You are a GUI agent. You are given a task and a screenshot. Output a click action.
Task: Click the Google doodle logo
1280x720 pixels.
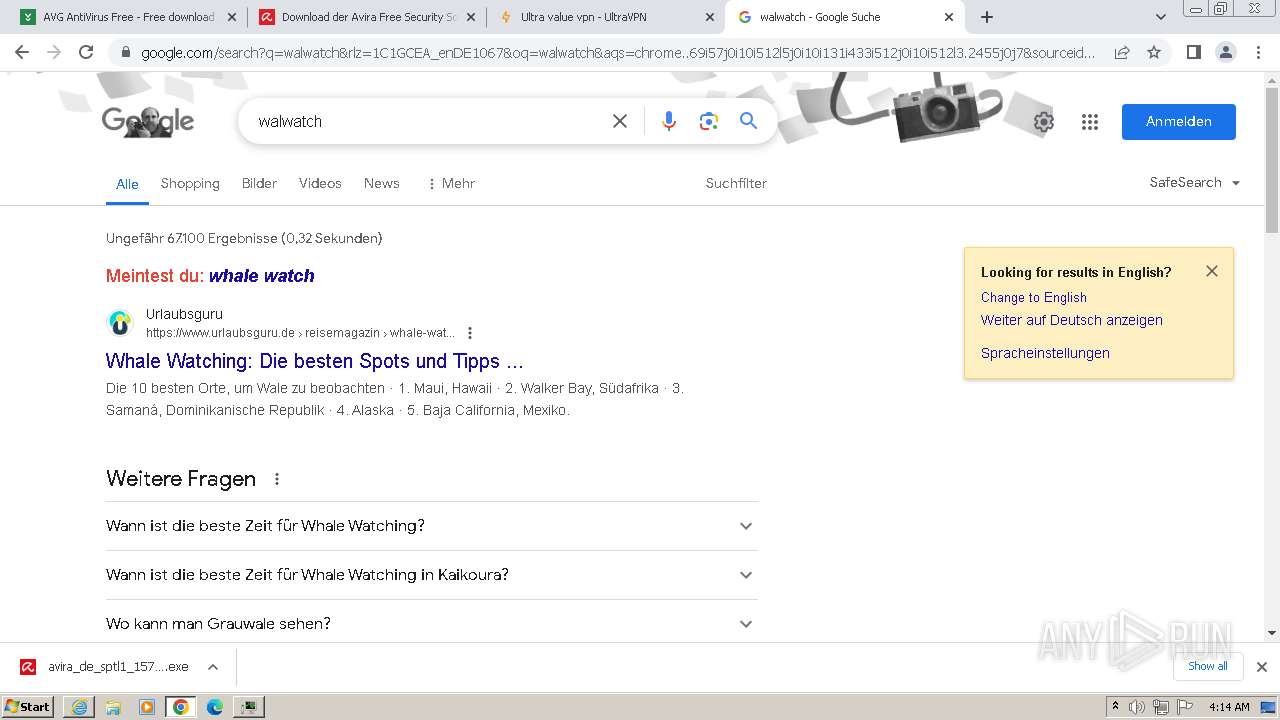(x=148, y=121)
